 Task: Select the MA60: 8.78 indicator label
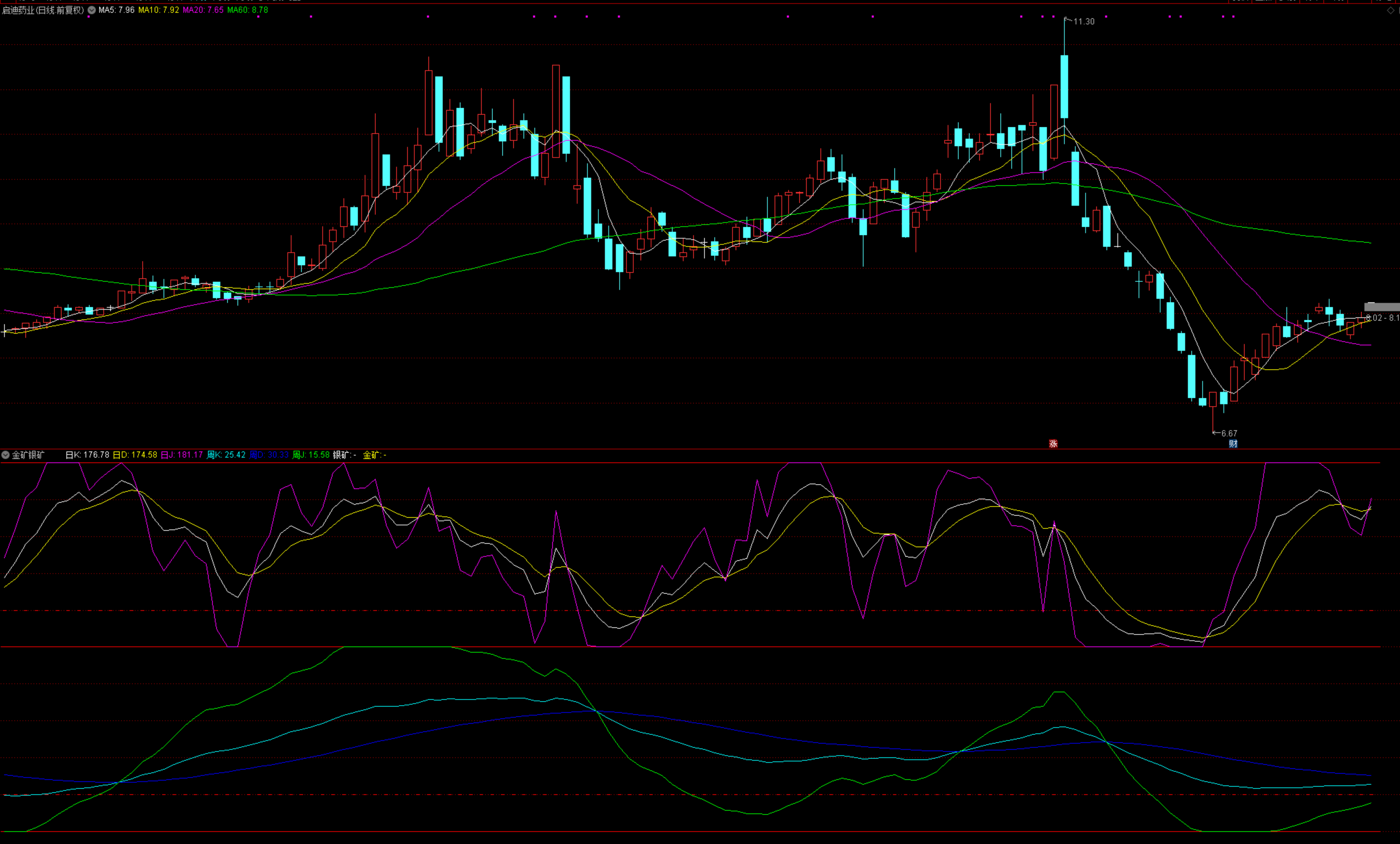click(x=247, y=10)
